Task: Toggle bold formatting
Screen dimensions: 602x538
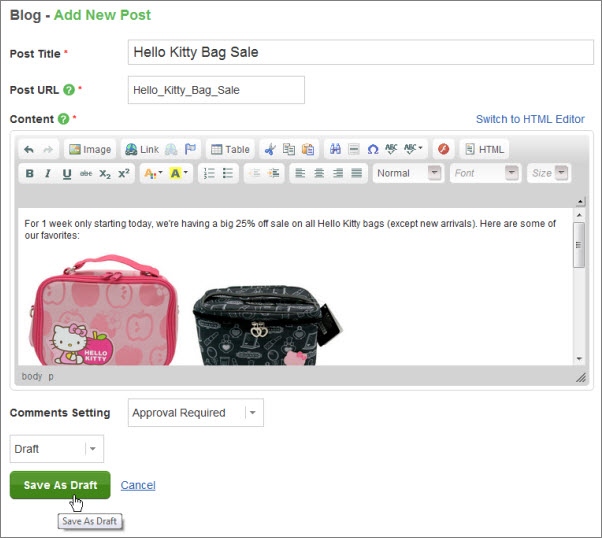Action: click(30, 174)
